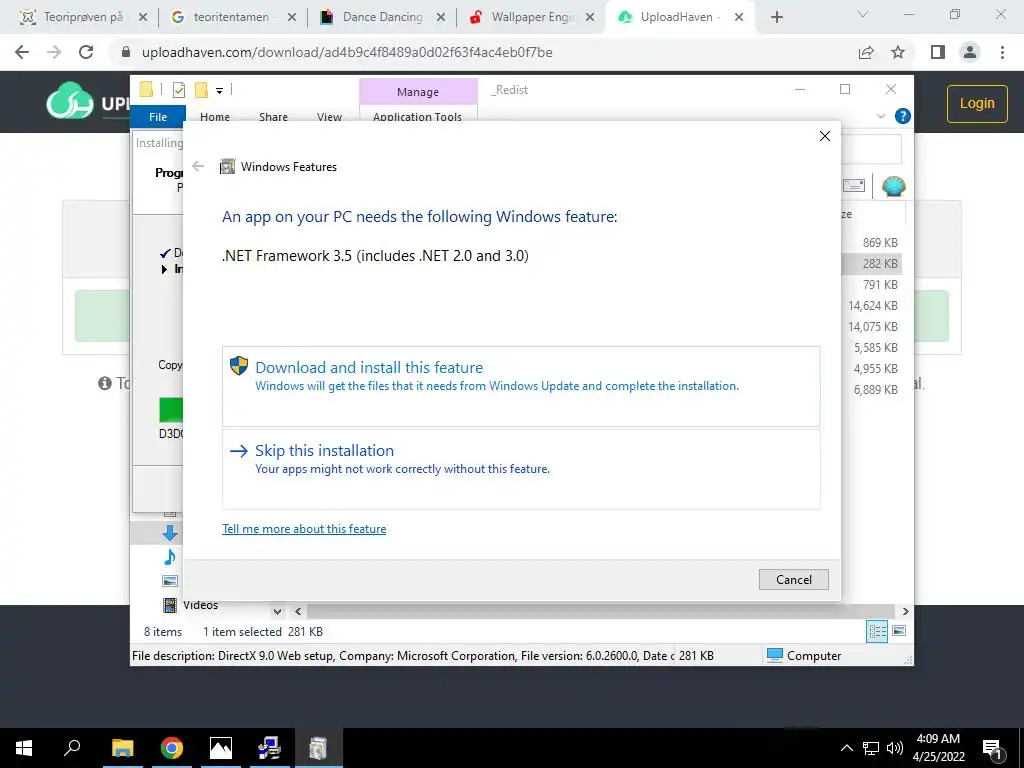Switch to the Home ribbon tab in Explorer
1024x768 pixels.
click(x=215, y=117)
